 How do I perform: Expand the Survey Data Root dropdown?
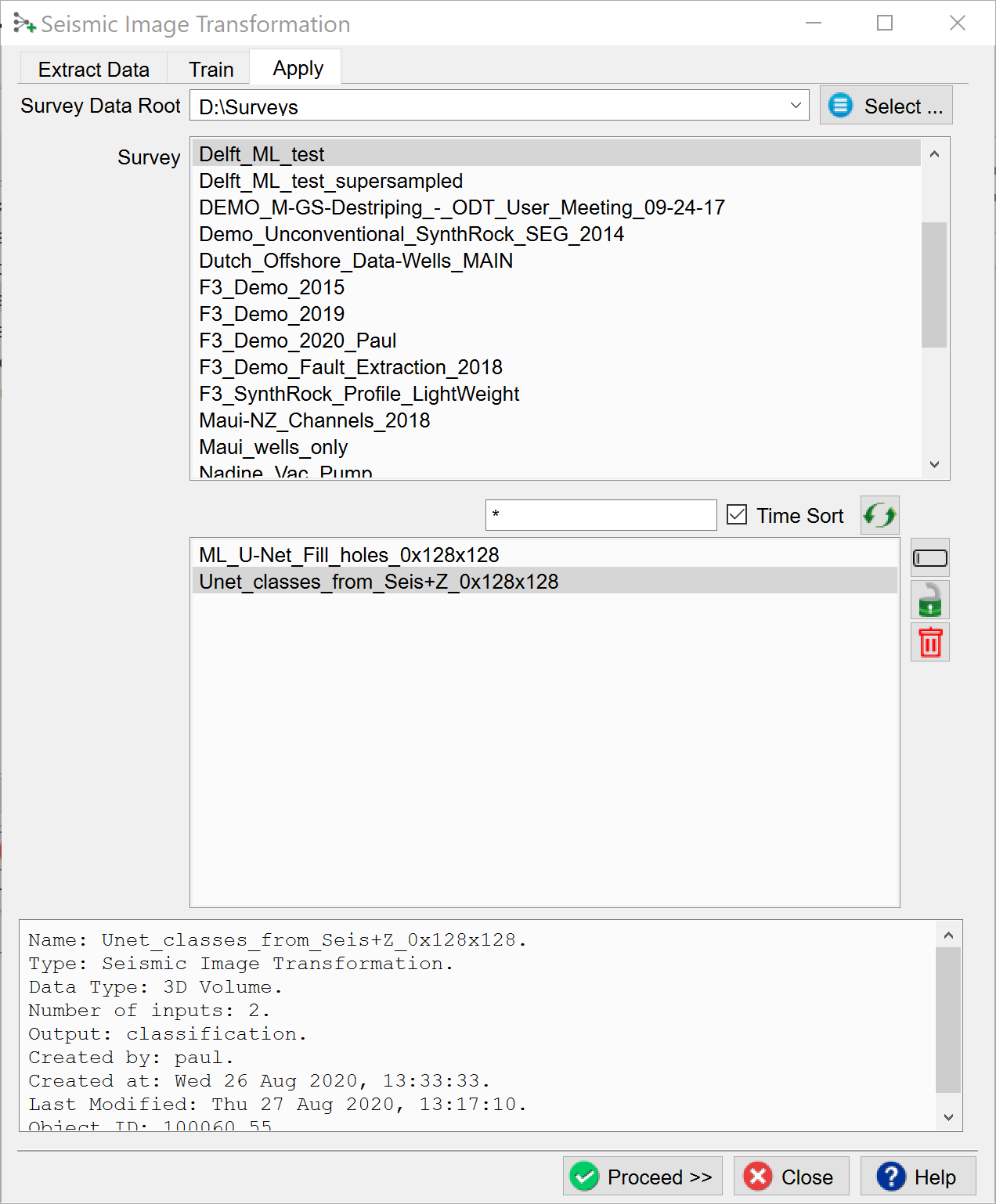[796, 106]
